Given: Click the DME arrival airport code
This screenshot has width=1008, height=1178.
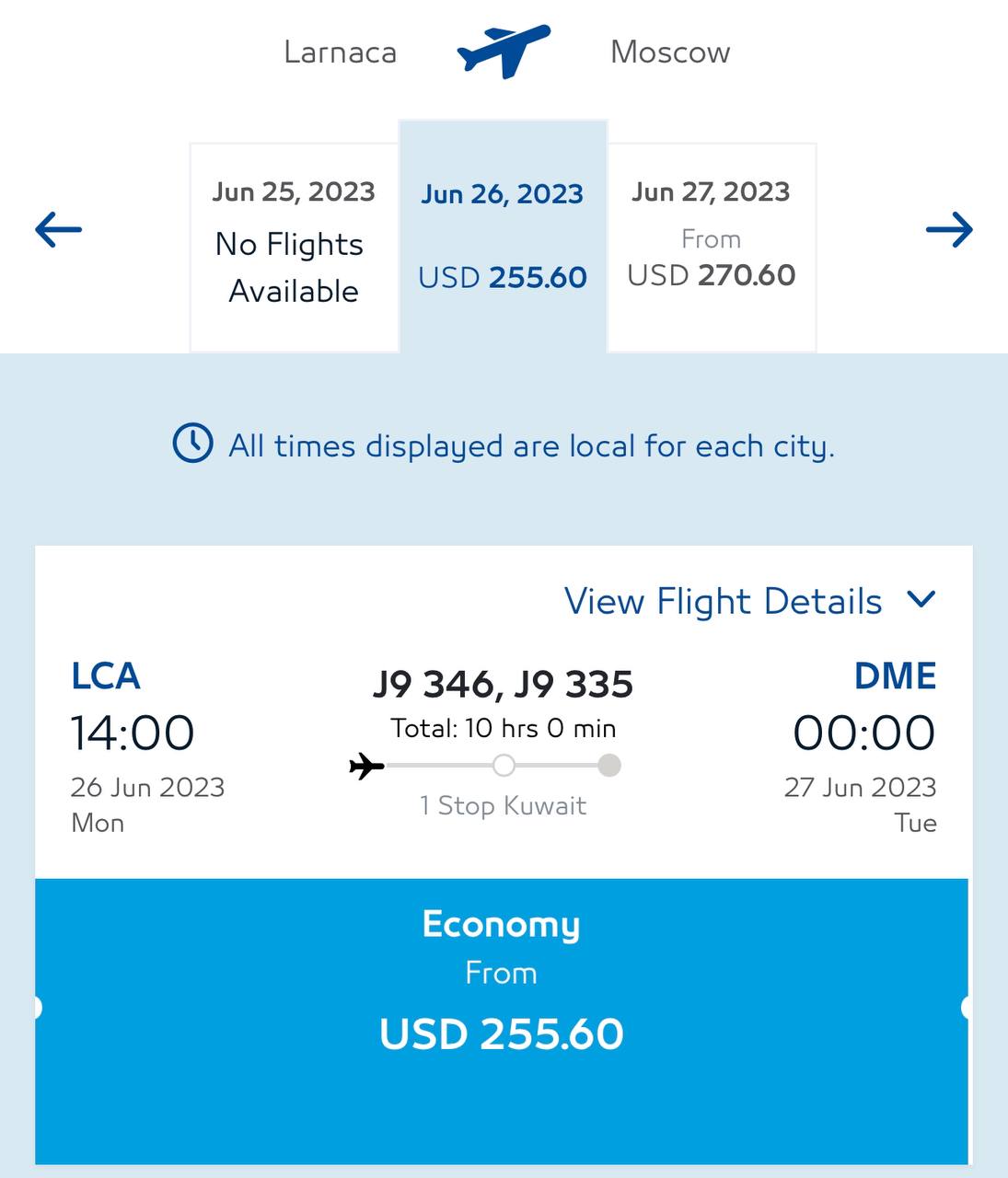Looking at the screenshot, I should [895, 676].
